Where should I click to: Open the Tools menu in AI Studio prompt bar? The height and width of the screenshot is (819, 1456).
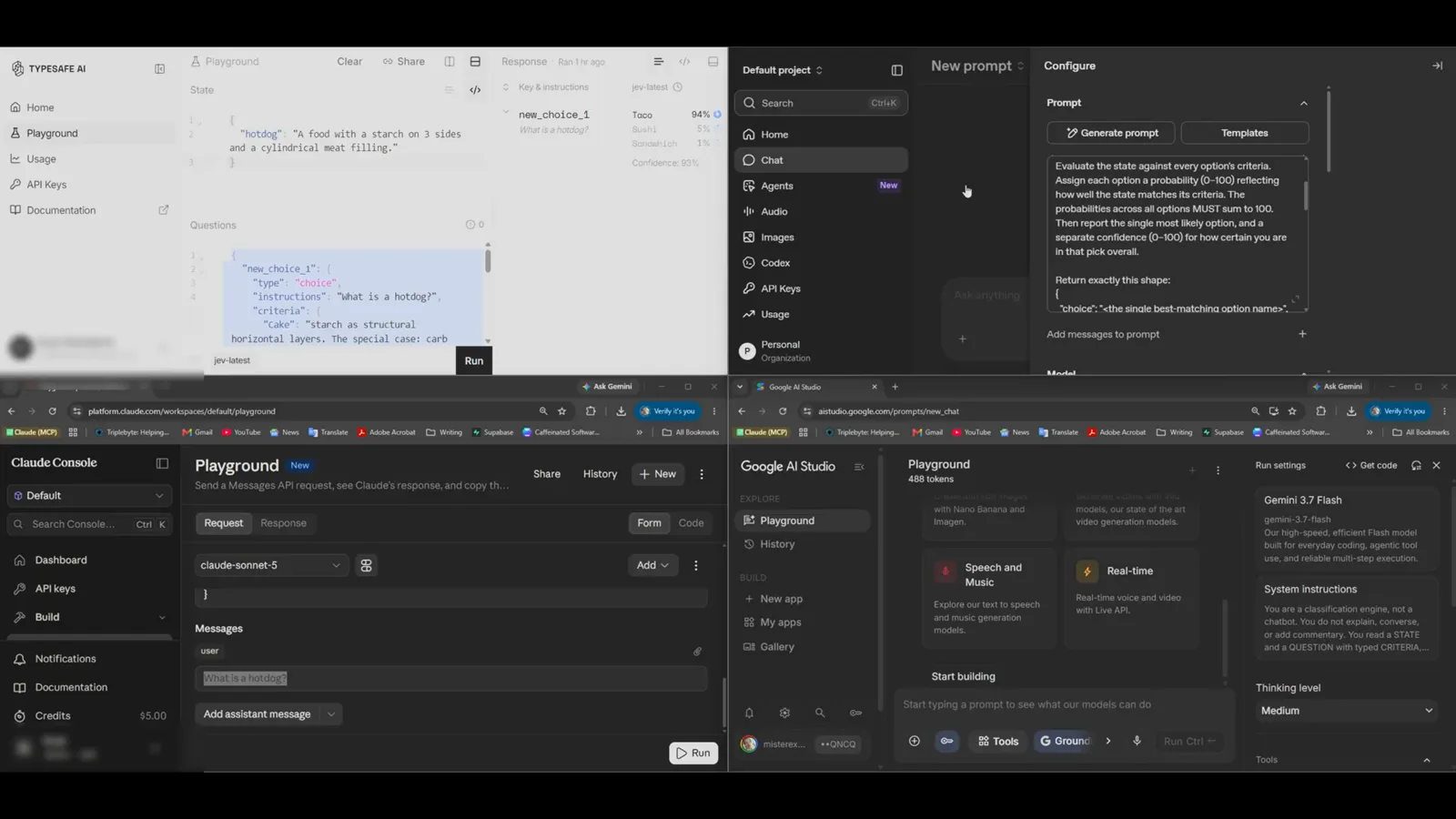[x=998, y=742]
